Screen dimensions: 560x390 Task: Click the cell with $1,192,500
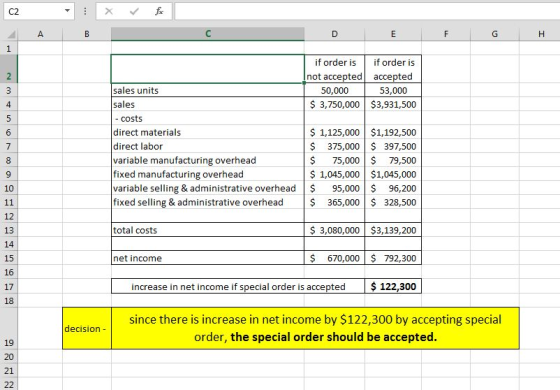click(393, 132)
